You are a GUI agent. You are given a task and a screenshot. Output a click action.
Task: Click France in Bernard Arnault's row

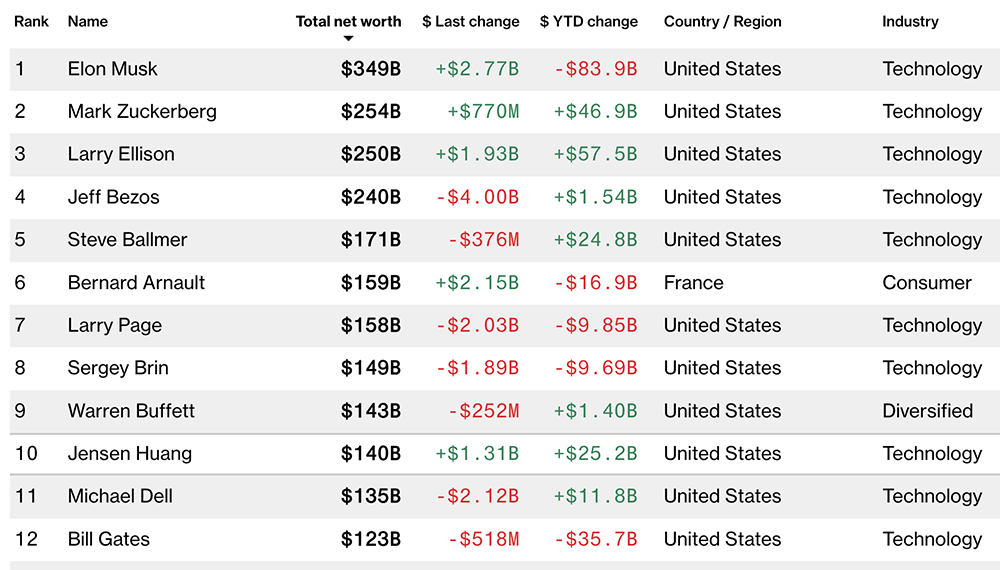pyautogui.click(x=693, y=283)
